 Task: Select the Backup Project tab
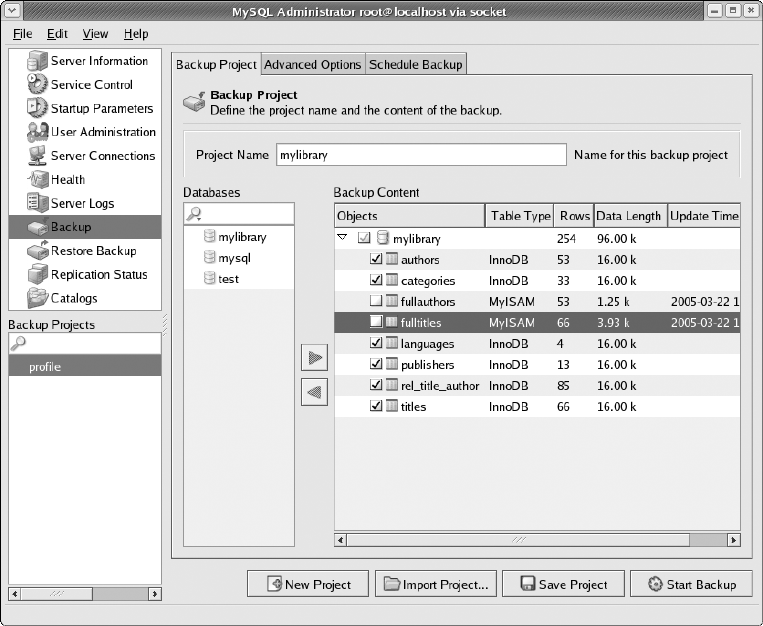[x=216, y=65]
